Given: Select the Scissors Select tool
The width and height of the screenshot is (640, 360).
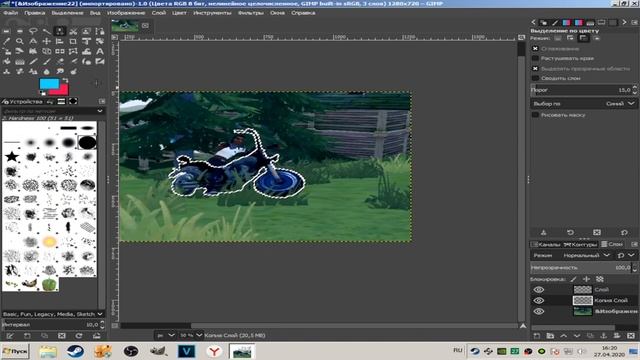Looking at the screenshot, I should [73, 31].
